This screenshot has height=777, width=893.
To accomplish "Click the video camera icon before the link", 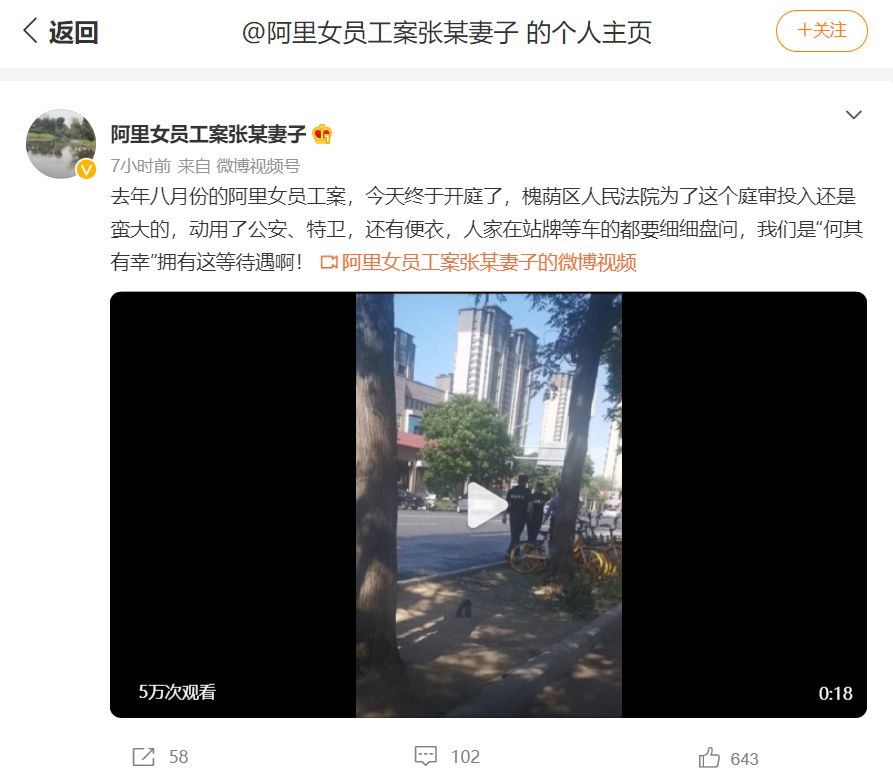I will (329, 262).
